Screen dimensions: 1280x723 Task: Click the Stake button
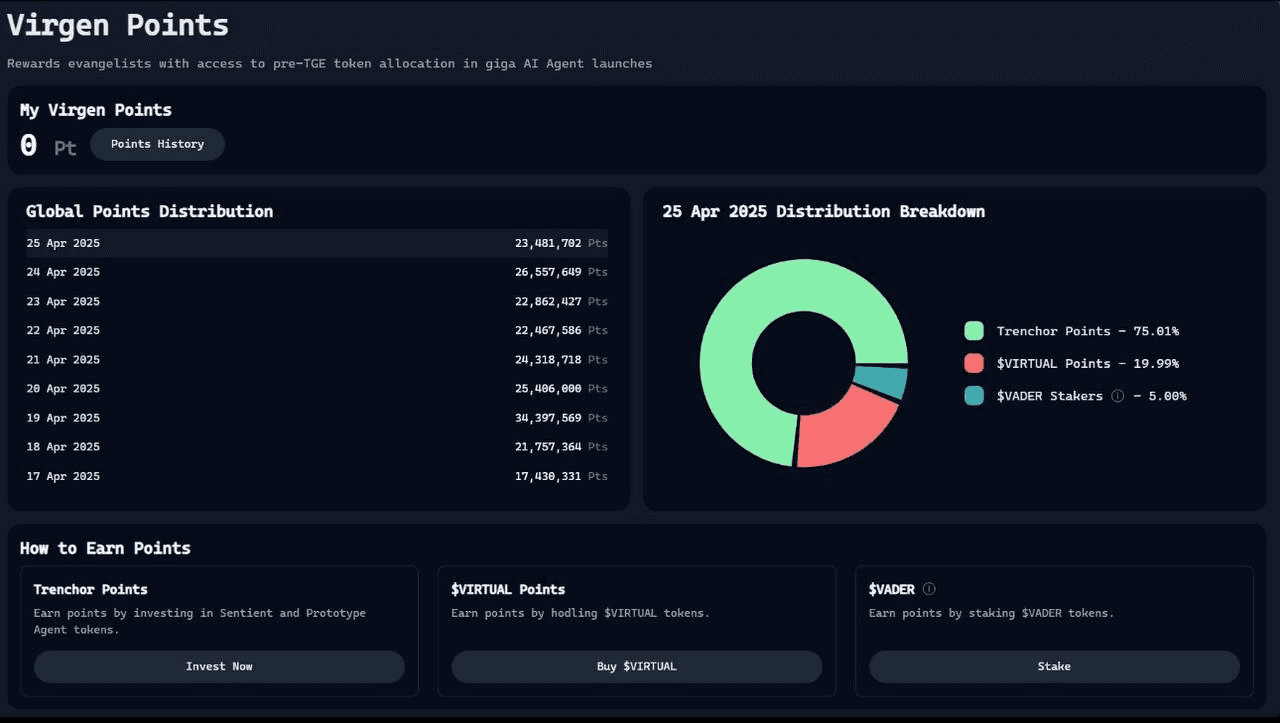point(1054,667)
